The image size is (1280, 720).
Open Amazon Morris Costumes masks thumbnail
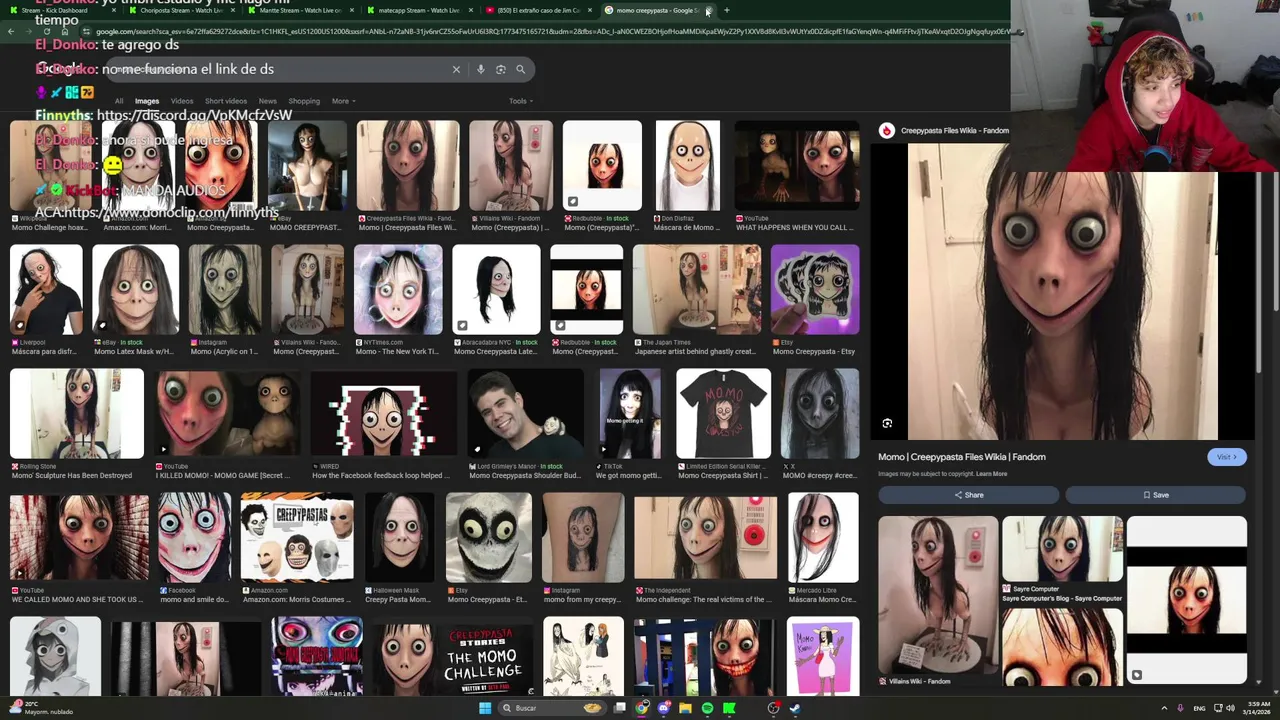click(297, 538)
